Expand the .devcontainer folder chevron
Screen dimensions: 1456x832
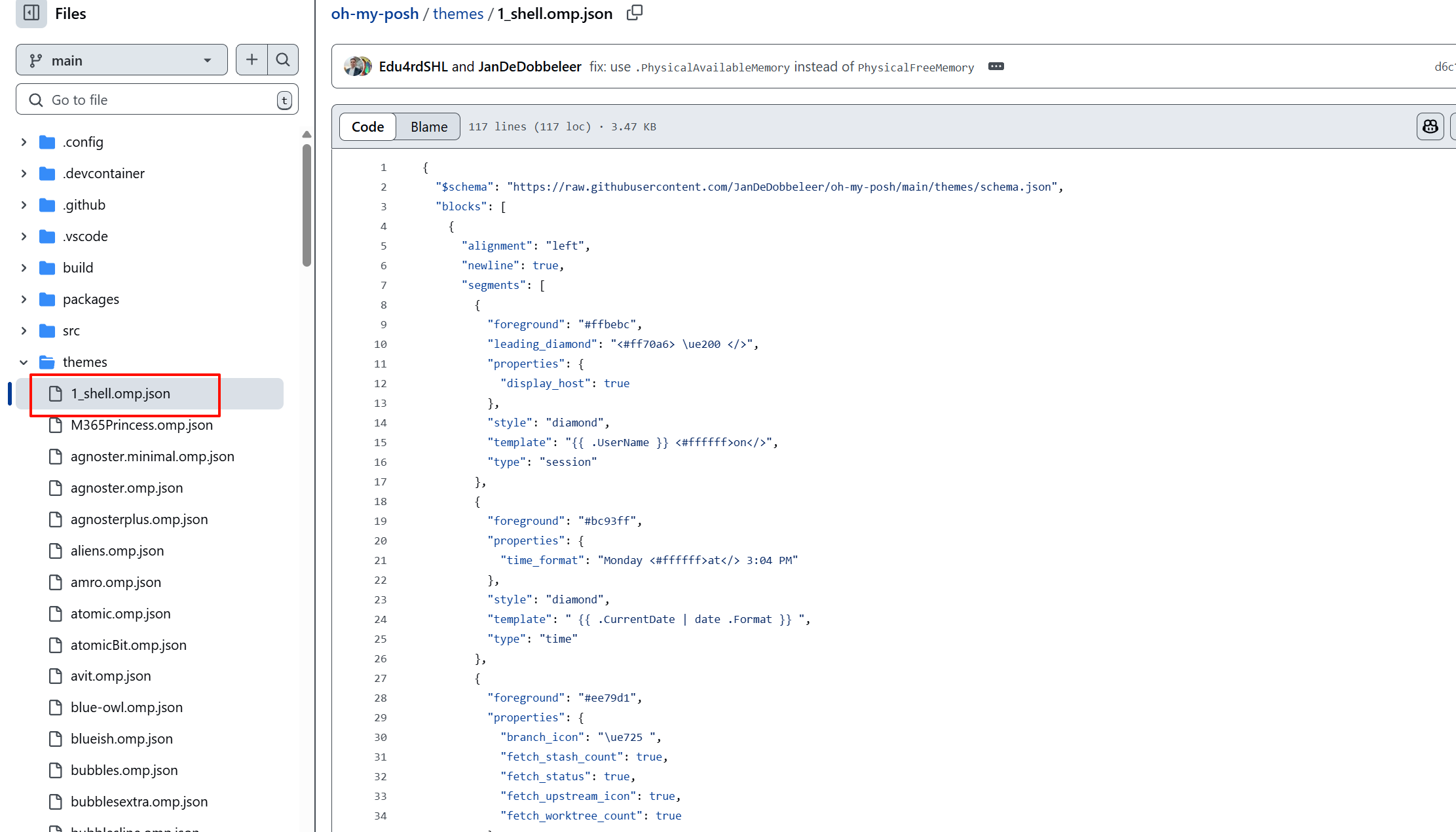24,174
